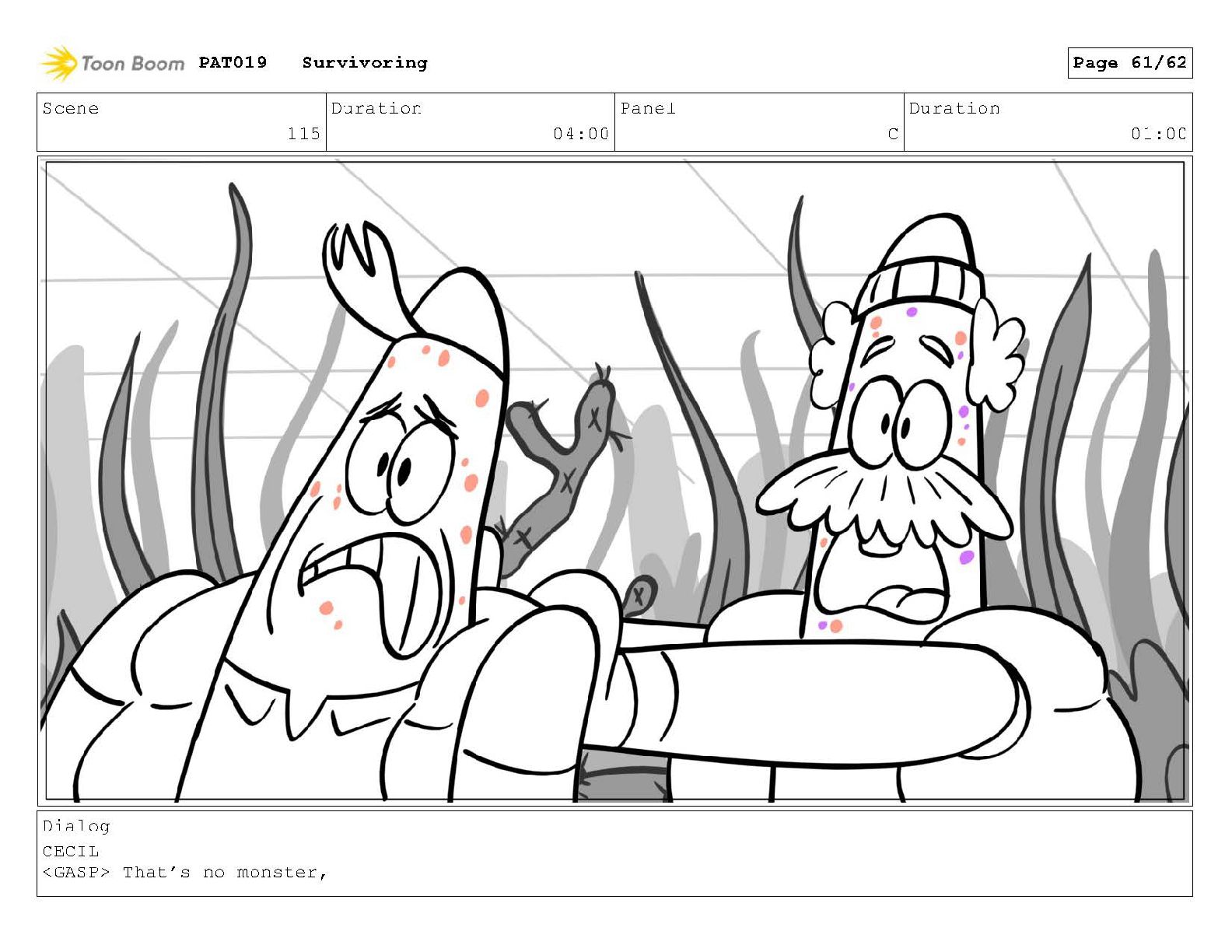Click the Panel label
The width and height of the screenshot is (1232, 952).
(x=648, y=108)
